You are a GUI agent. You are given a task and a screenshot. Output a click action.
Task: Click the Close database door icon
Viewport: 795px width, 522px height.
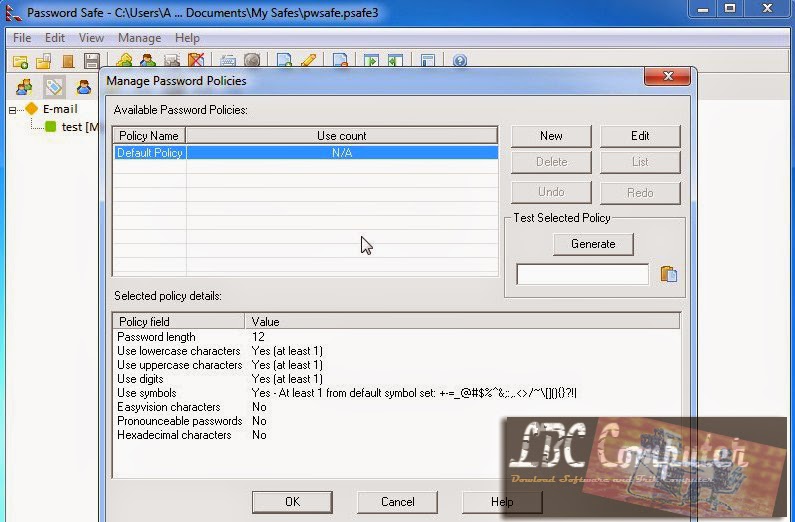click(x=68, y=61)
